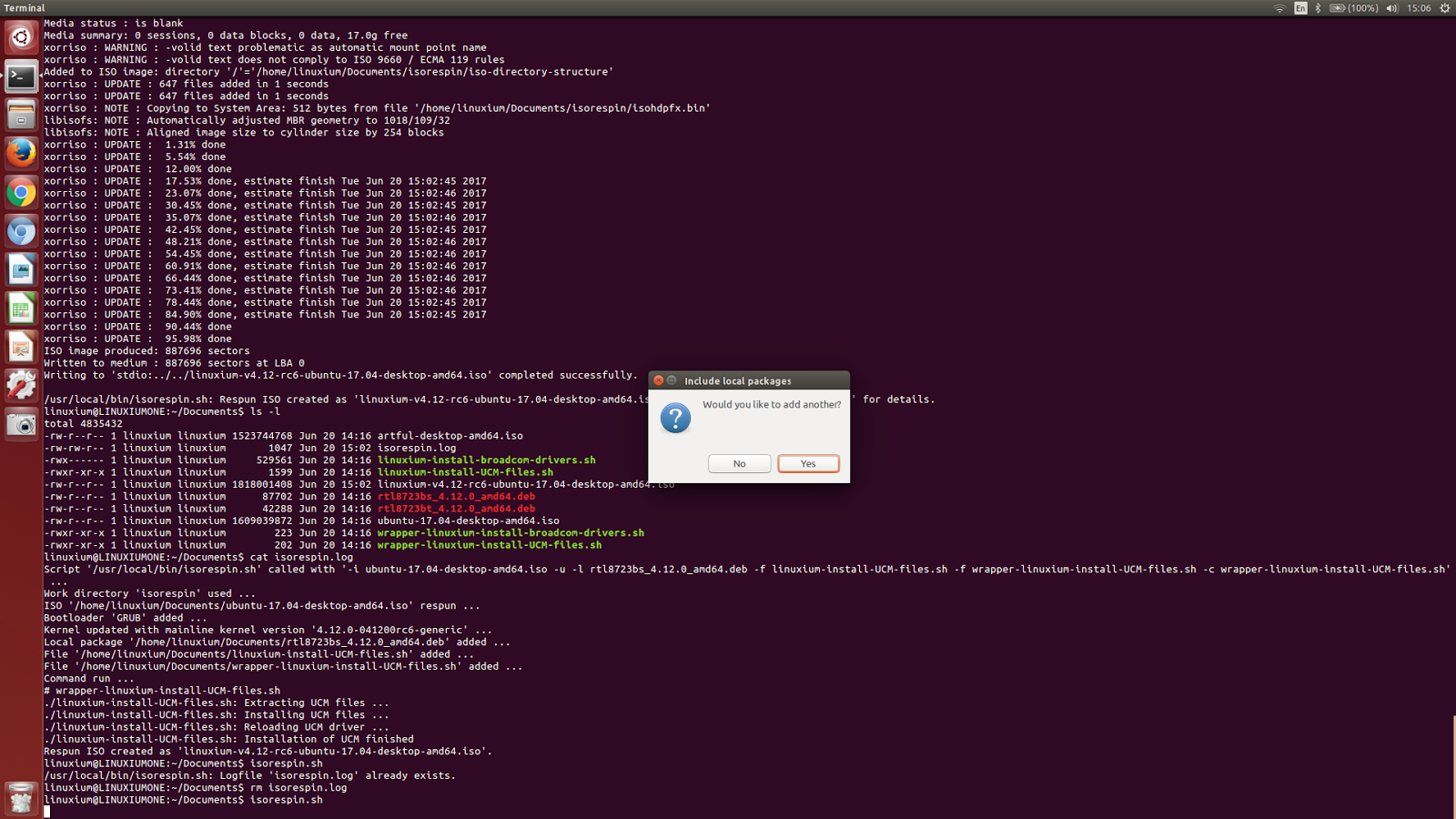Viewport: 1456px width, 819px height.
Task: Select the Terminal icon in the launcher
Action: [21, 76]
